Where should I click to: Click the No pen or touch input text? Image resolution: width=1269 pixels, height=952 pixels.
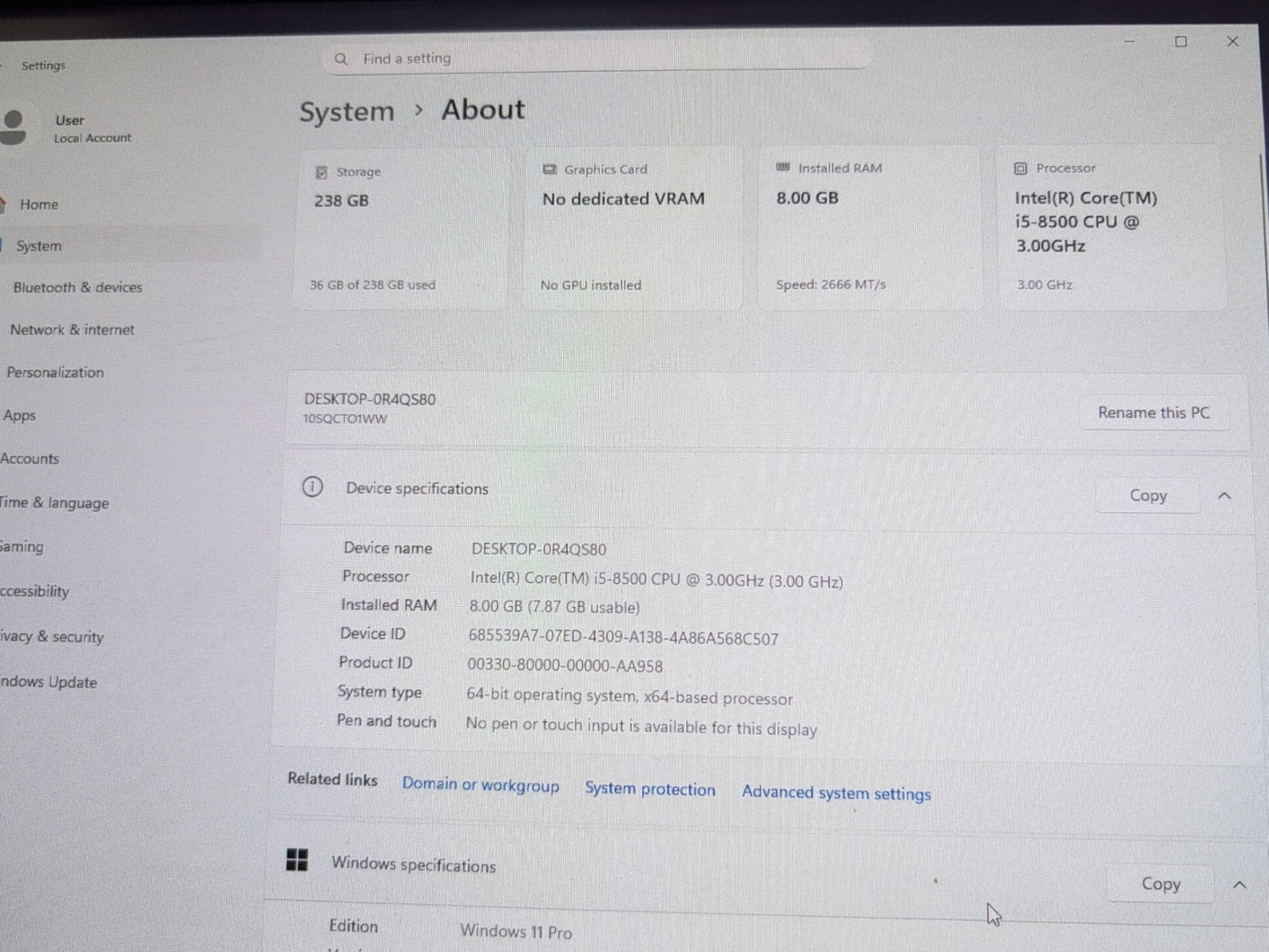point(641,727)
